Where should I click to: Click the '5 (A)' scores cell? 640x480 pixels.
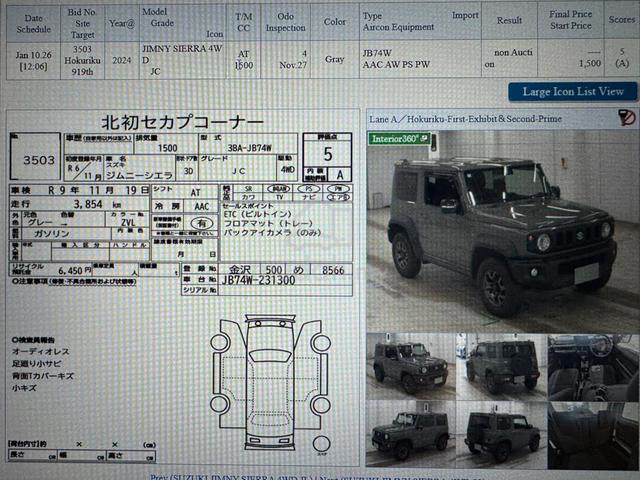(622, 57)
